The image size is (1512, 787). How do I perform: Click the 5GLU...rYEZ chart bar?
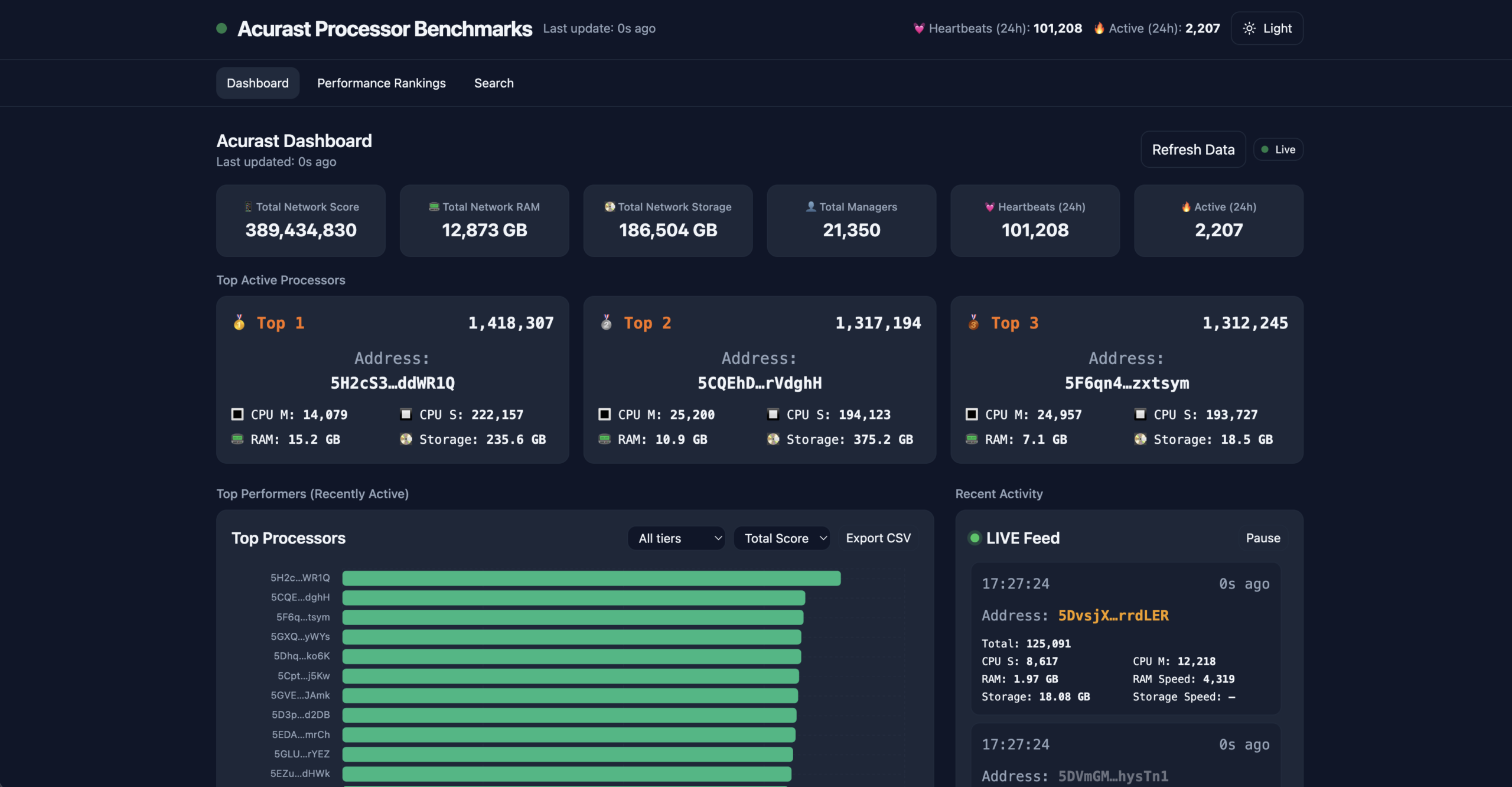568,754
